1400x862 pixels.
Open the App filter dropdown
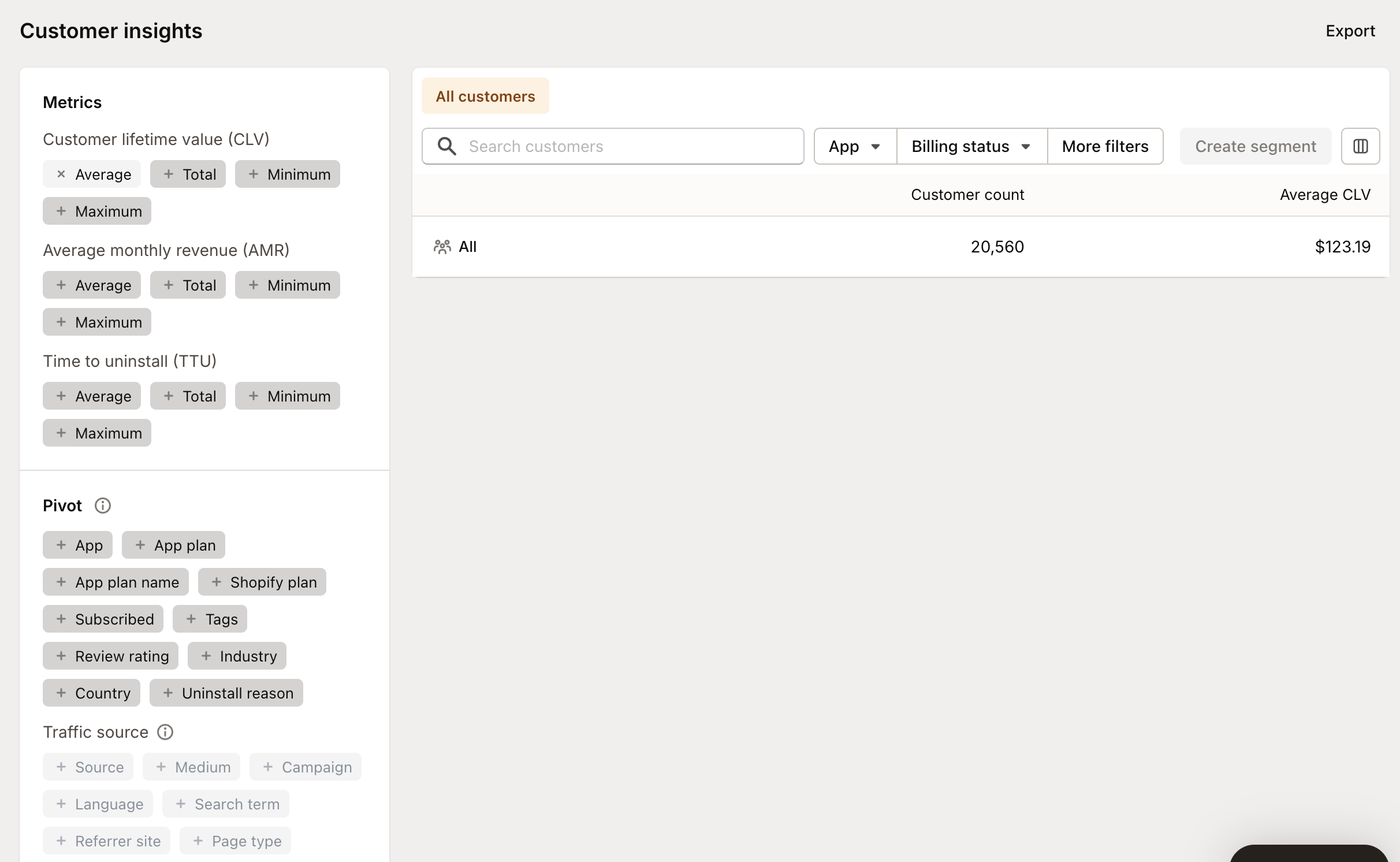(x=855, y=146)
